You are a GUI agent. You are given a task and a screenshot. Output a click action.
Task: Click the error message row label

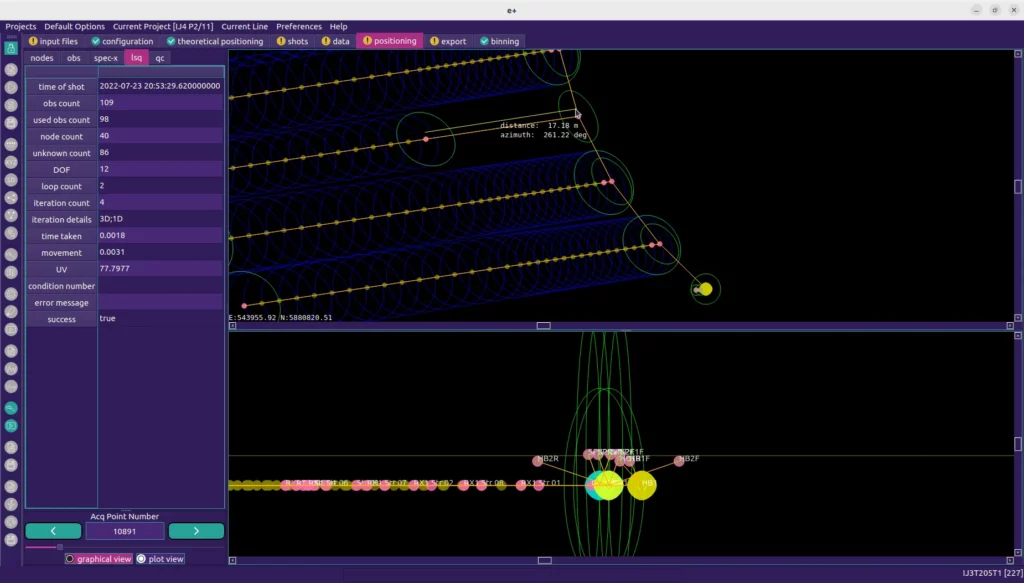(61, 303)
